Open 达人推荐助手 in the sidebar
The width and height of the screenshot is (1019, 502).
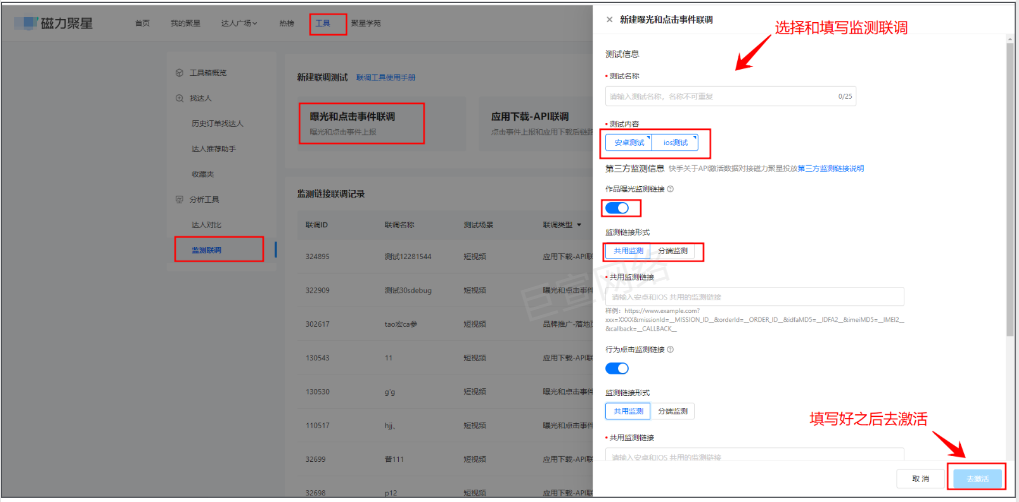[213, 149]
